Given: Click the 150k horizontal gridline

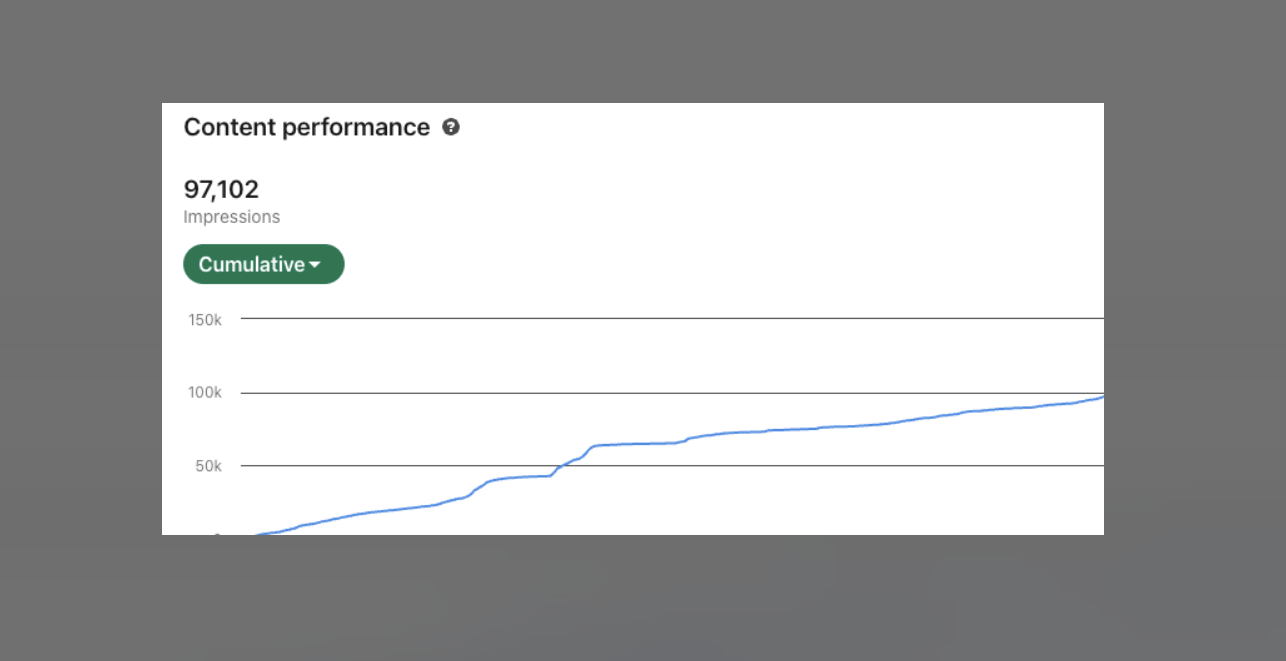Looking at the screenshot, I should pyautogui.click(x=670, y=318).
